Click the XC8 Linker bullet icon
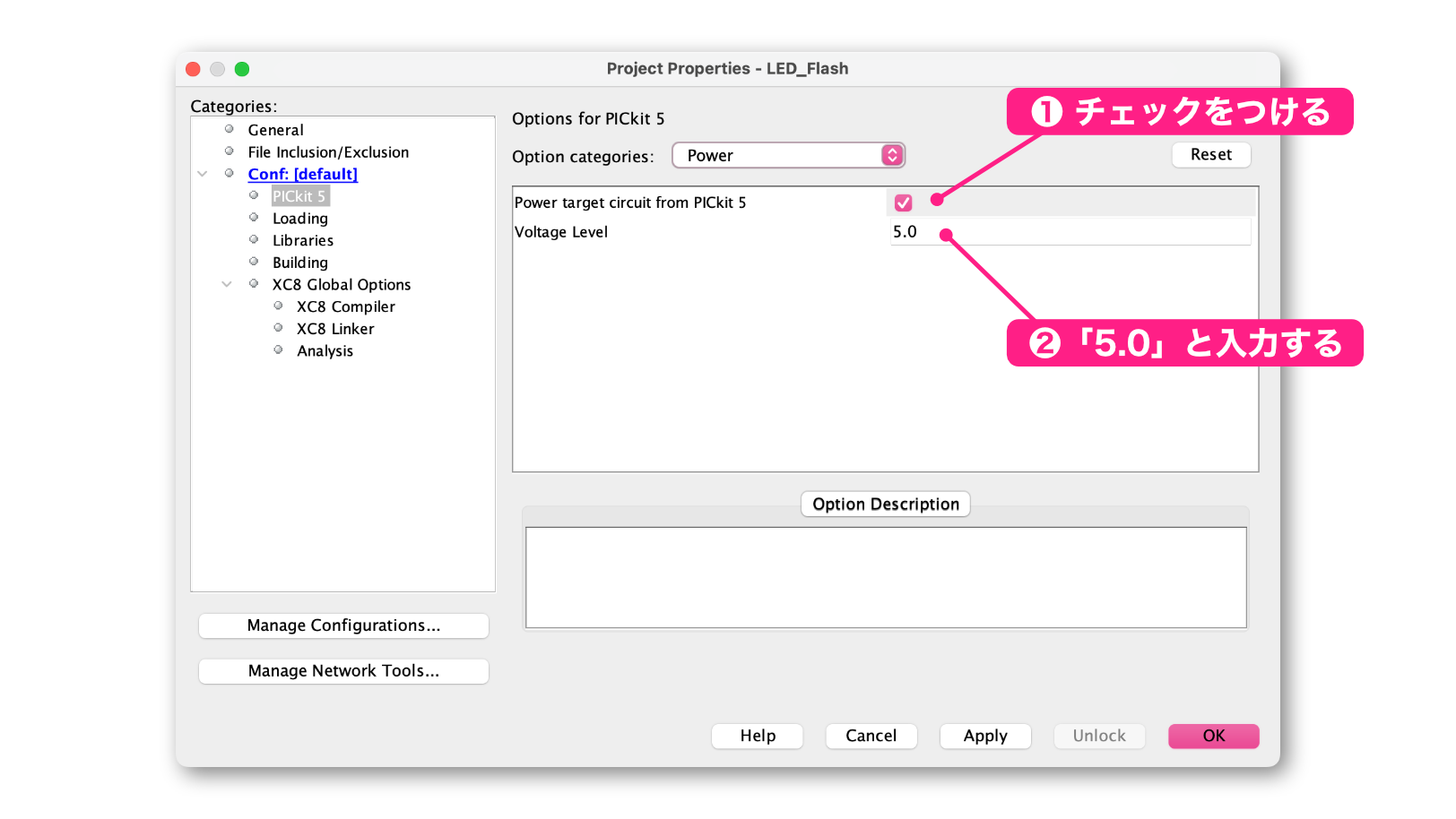Screen dimensions: 1456x819 pyautogui.click(x=278, y=327)
